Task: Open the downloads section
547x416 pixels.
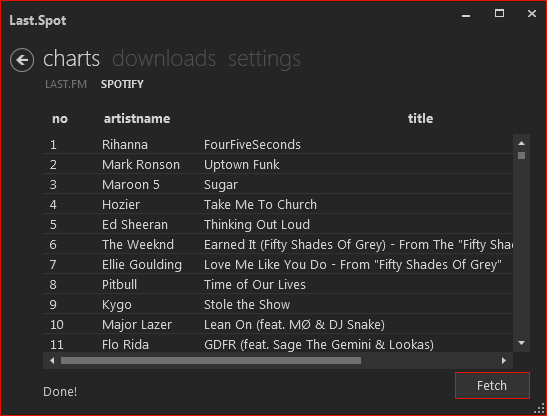Action: (164, 58)
